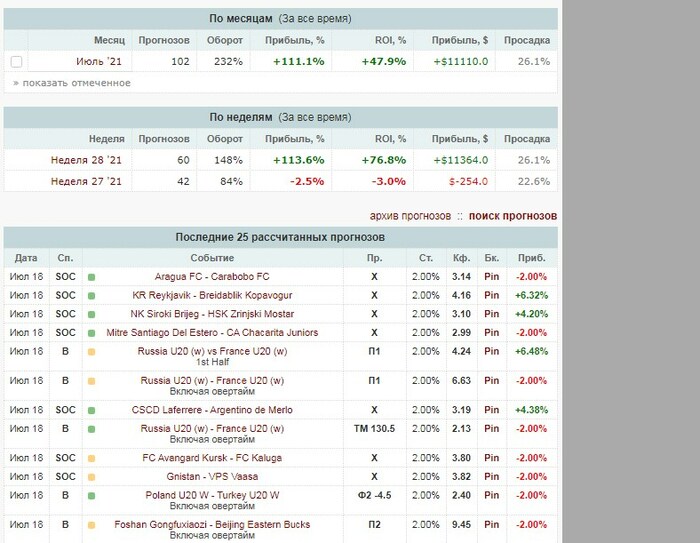This screenshot has width=700, height=543.
Task: Click Pin bookmaker in Aragua FC row
Action: pos(492,276)
